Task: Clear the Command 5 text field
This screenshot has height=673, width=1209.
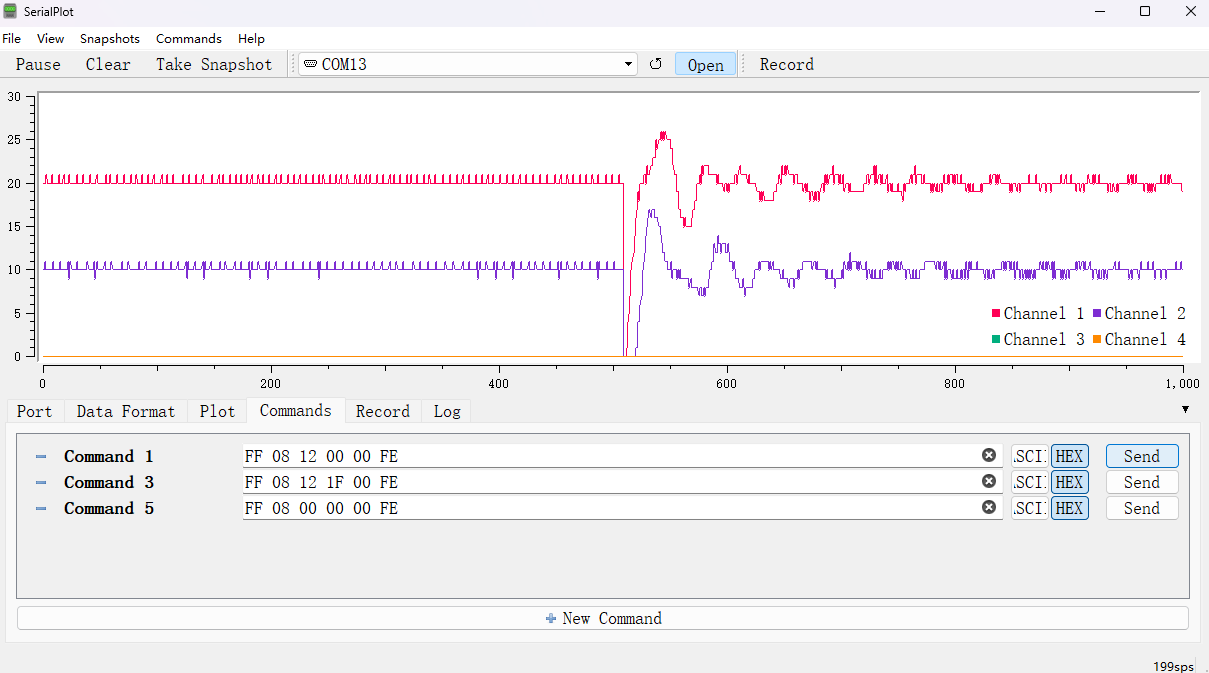Action: pyautogui.click(x=989, y=508)
